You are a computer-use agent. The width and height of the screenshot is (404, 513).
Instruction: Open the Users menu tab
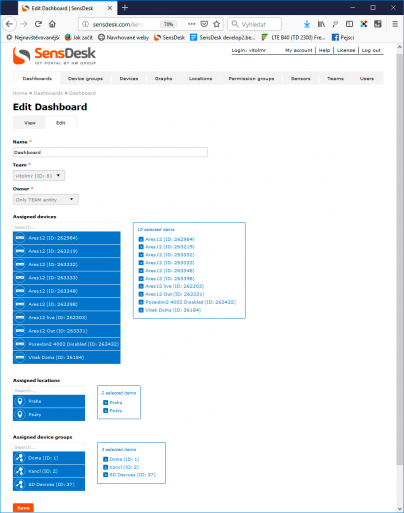pyautogui.click(x=367, y=78)
